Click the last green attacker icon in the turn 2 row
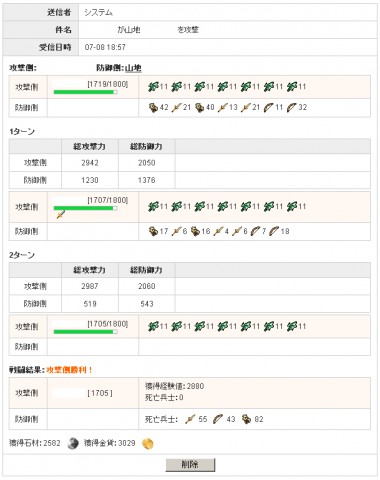 292,326
